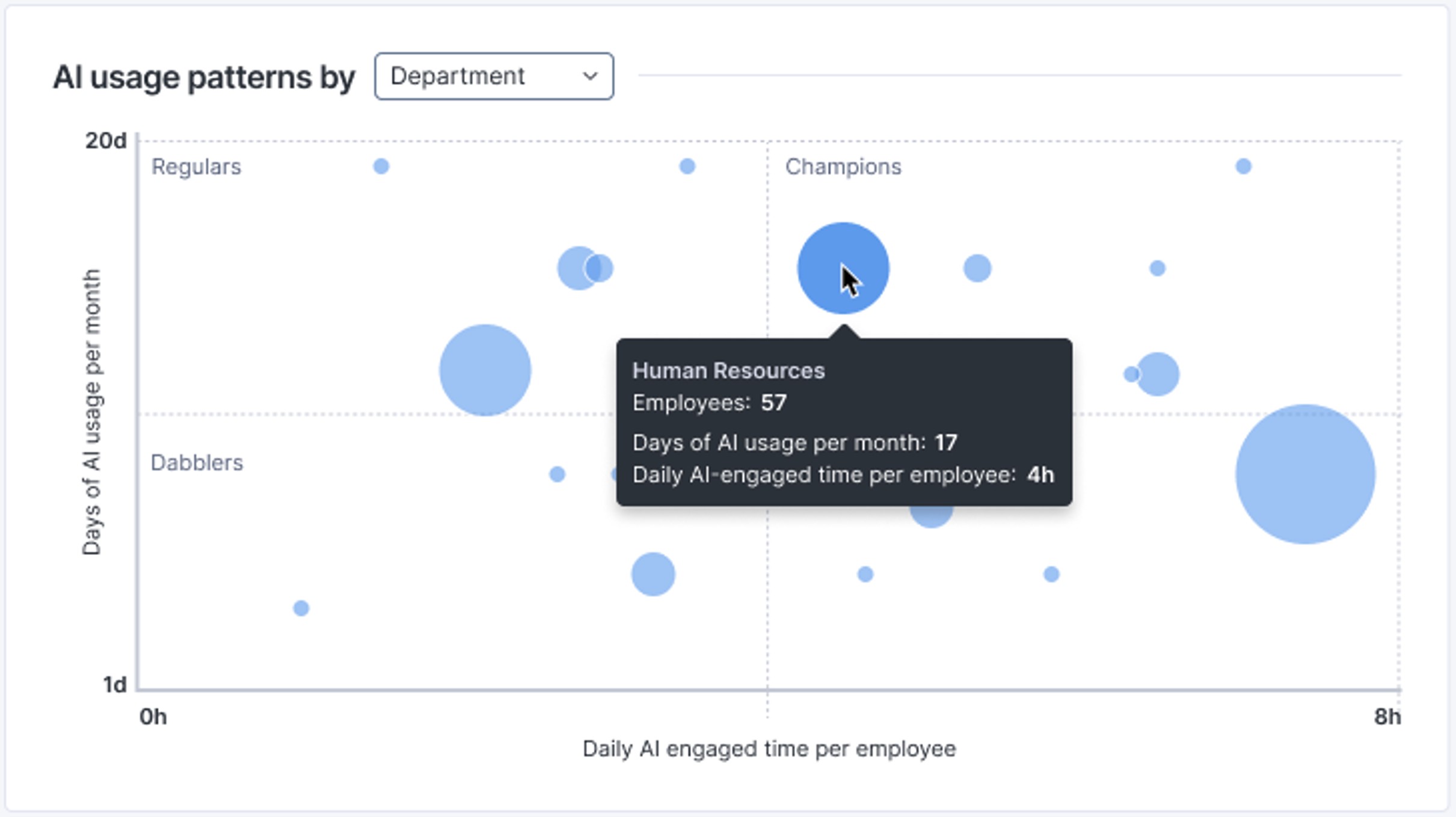This screenshot has width=1456, height=817.
Task: Select the small bubble at top right of Champions
Action: (x=1243, y=167)
